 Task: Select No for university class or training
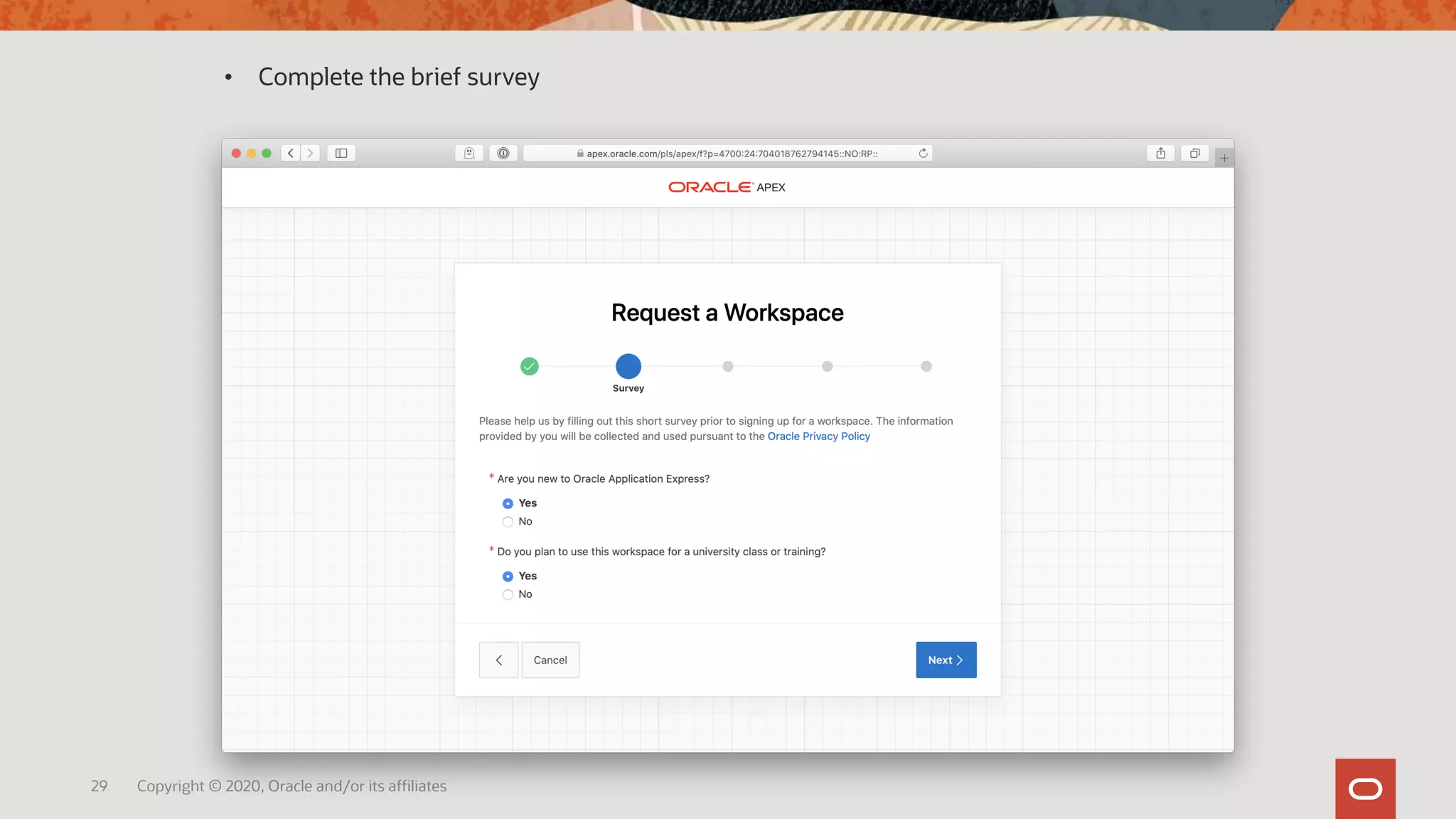pos(508,595)
